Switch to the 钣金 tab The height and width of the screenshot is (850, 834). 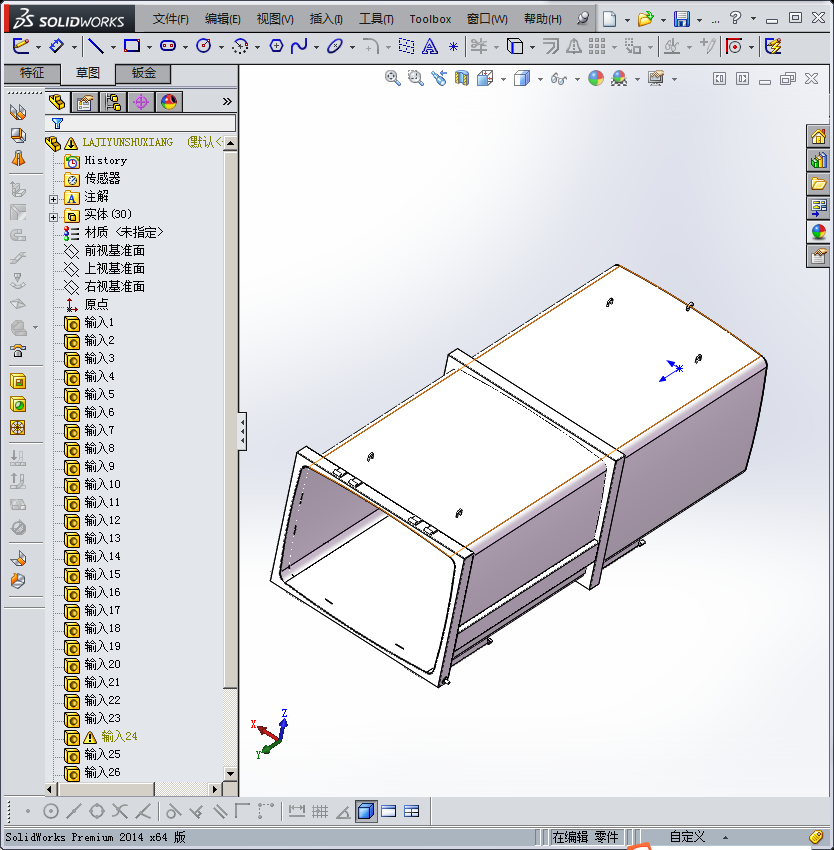[144, 73]
